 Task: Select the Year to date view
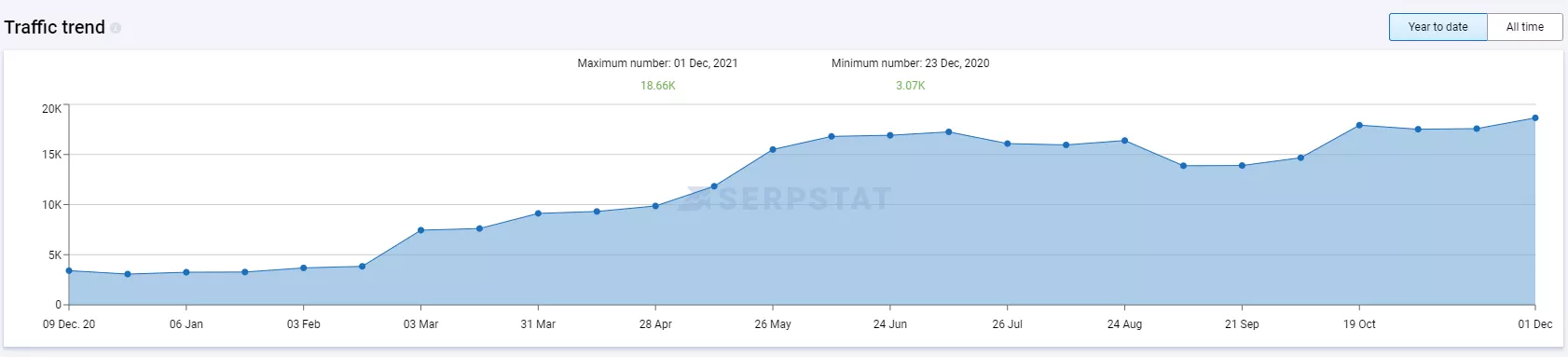1437,27
